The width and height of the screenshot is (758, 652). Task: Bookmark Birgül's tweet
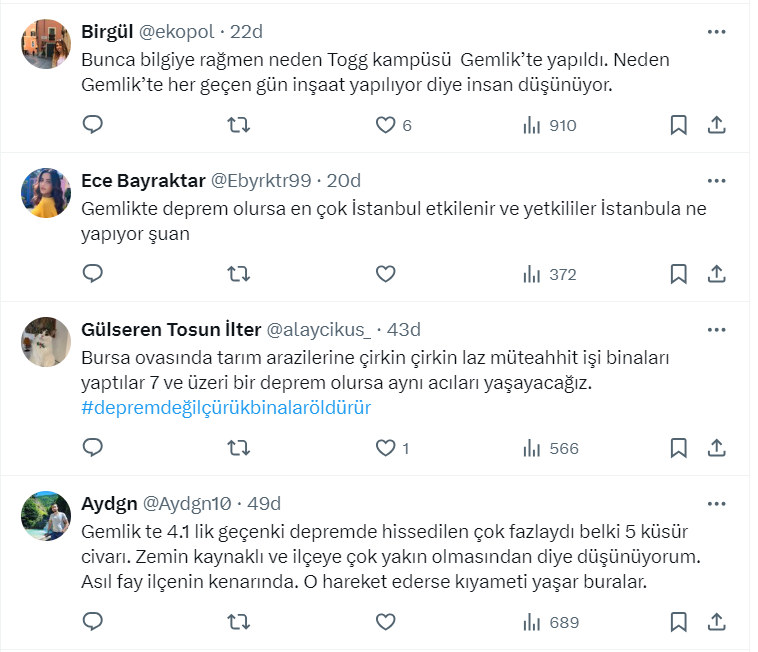click(x=678, y=125)
